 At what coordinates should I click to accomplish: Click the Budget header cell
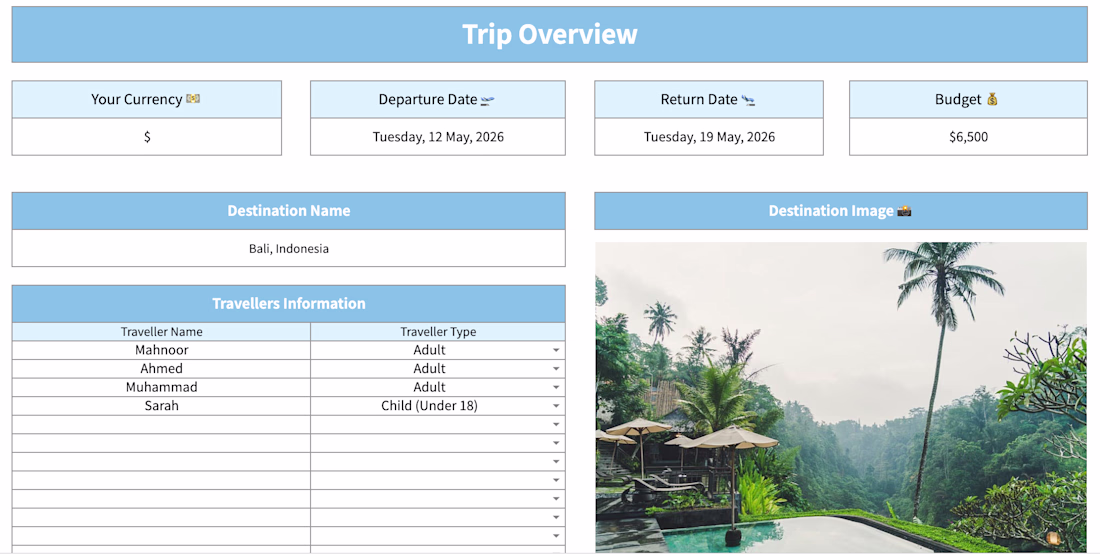pyautogui.click(x=968, y=100)
